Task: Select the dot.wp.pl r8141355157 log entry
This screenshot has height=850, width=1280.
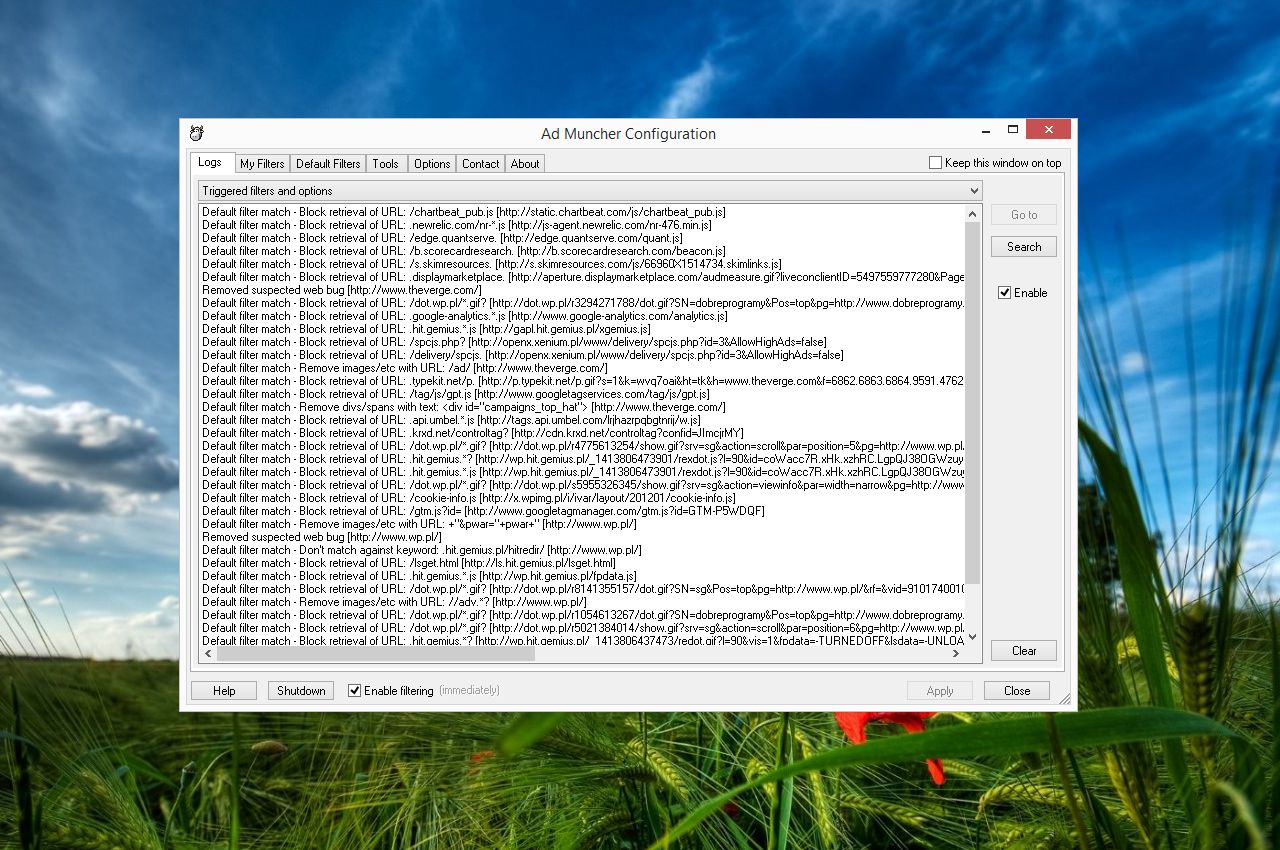Action: pyautogui.click(x=583, y=589)
